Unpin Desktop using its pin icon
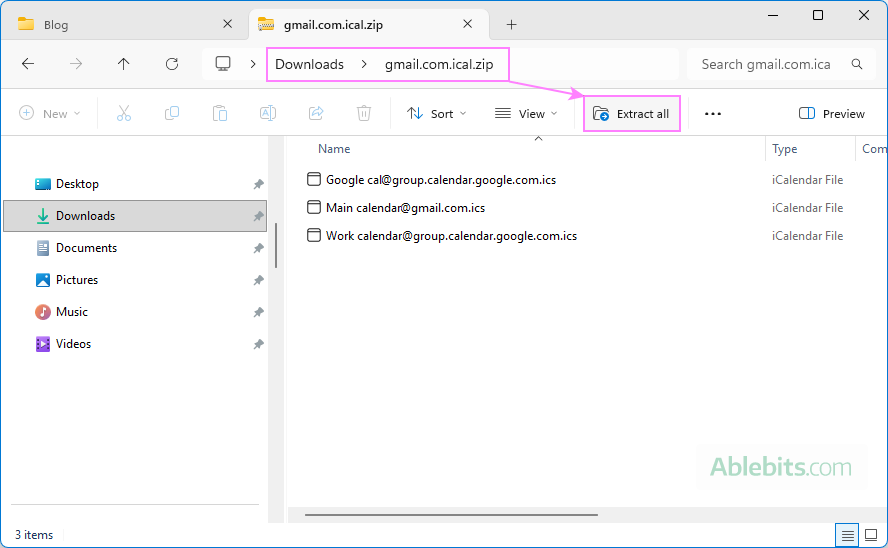Viewport: 888px width, 548px height. coord(258,184)
